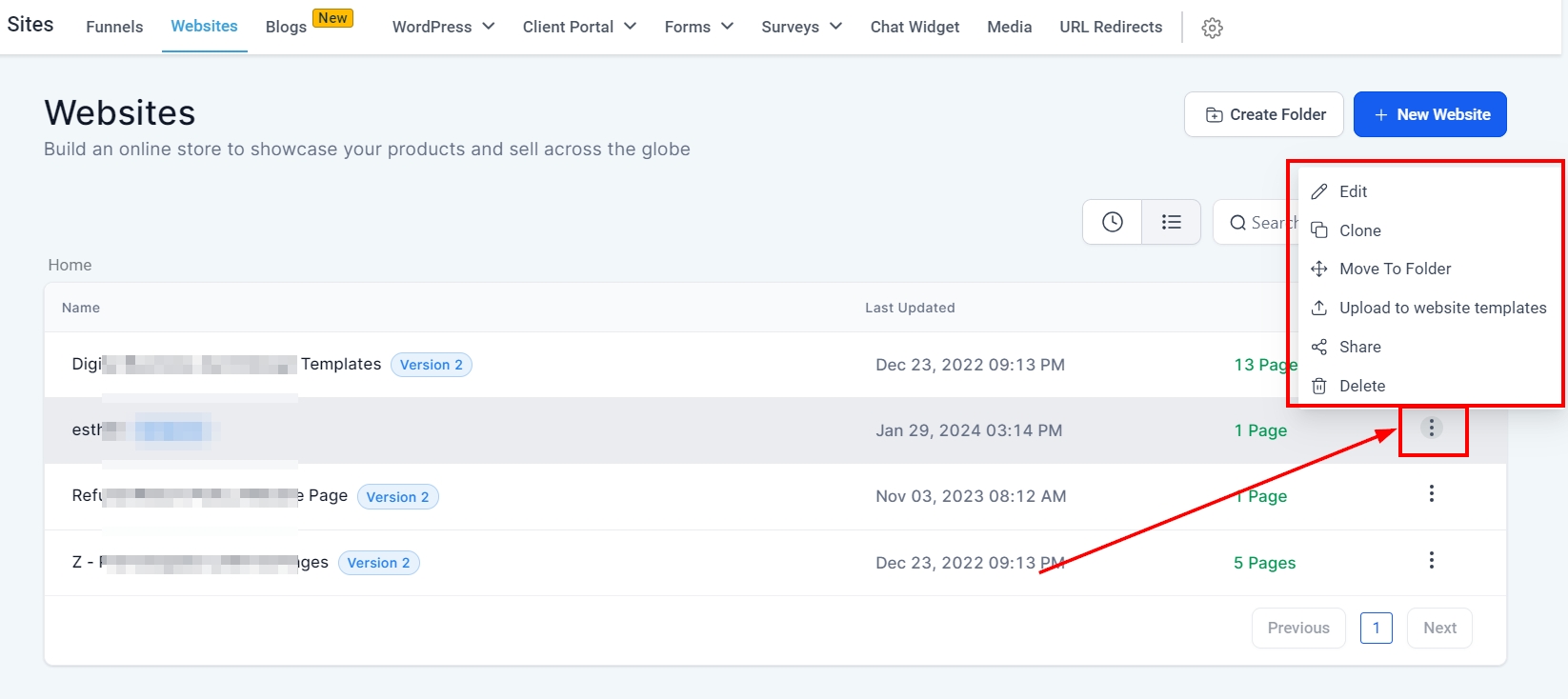The image size is (1568, 699).
Task: Open the Blogs tab
Action: [286, 27]
